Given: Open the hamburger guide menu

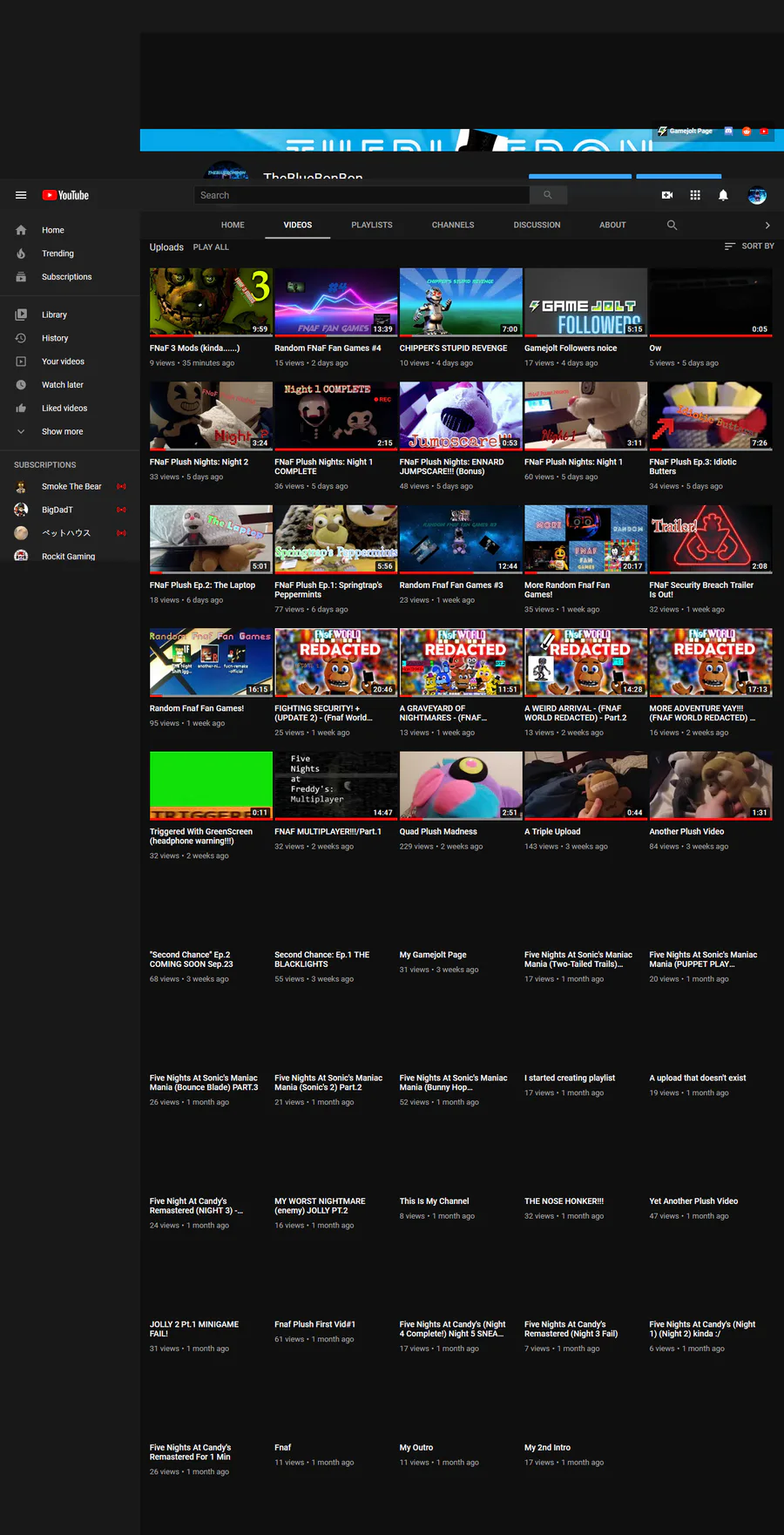Looking at the screenshot, I should [21, 195].
